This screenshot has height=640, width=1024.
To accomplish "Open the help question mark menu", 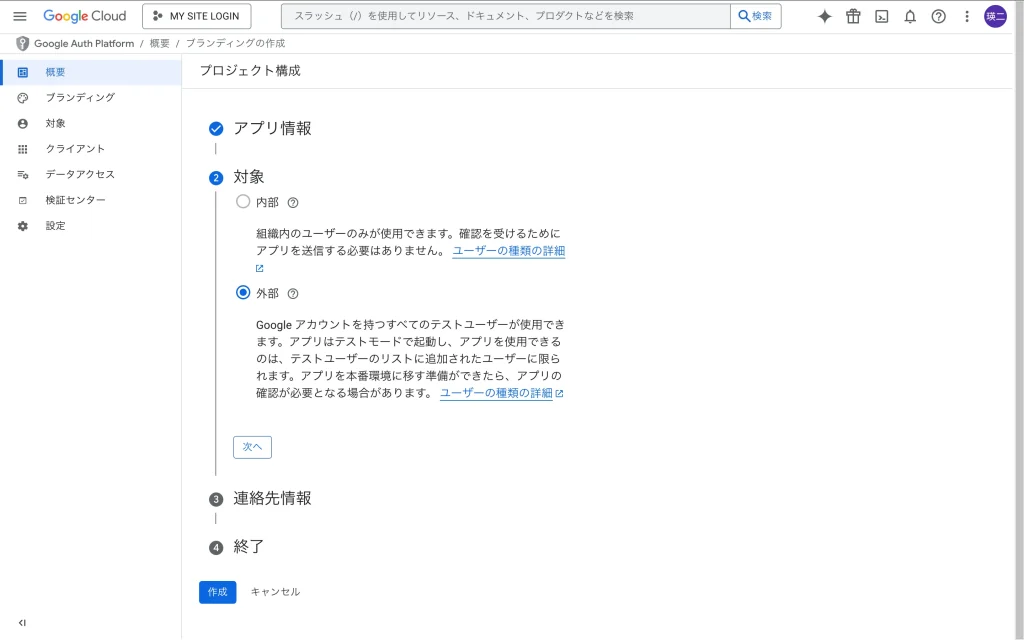I will (x=938, y=16).
